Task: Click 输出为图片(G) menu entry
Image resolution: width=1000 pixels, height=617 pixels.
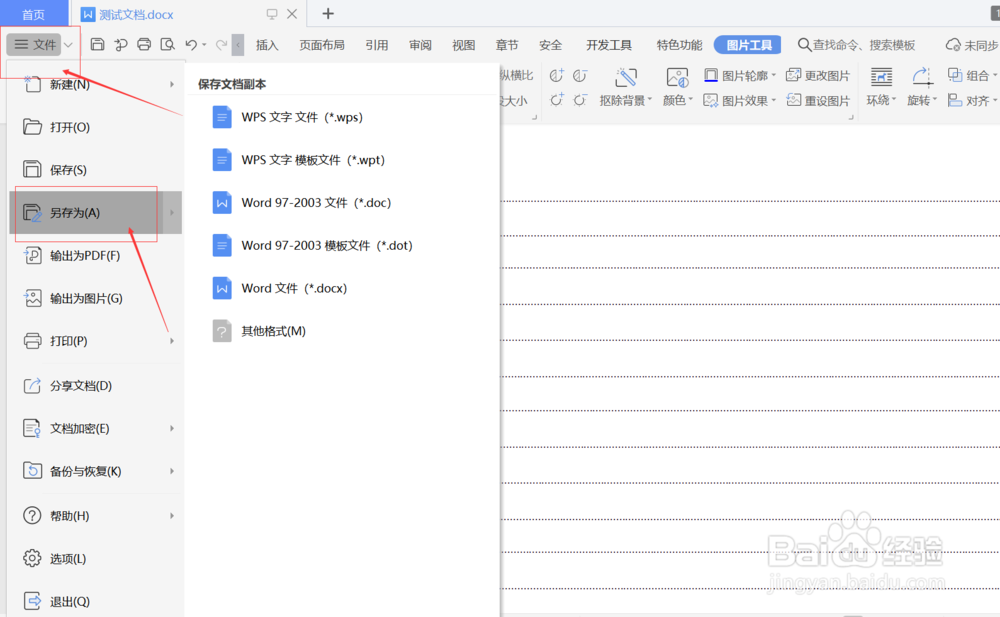Action: 96,298
